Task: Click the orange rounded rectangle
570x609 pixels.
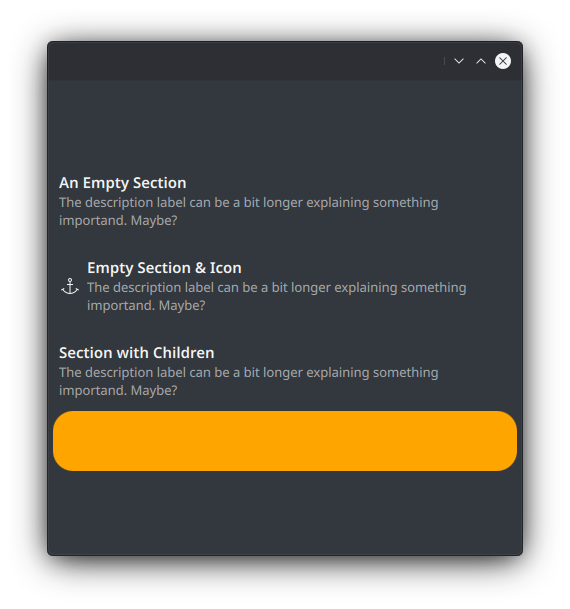Action: (285, 441)
